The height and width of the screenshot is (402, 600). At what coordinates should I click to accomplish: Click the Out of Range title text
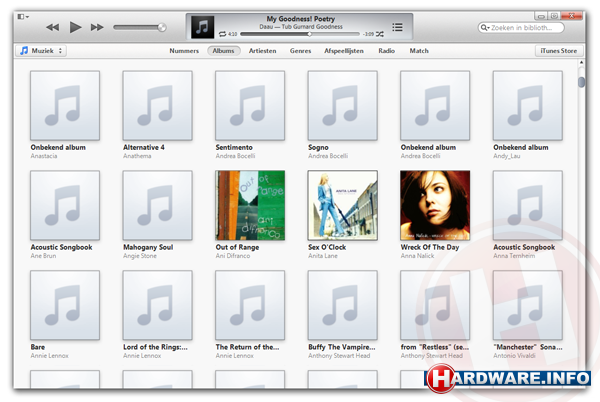coord(237,247)
